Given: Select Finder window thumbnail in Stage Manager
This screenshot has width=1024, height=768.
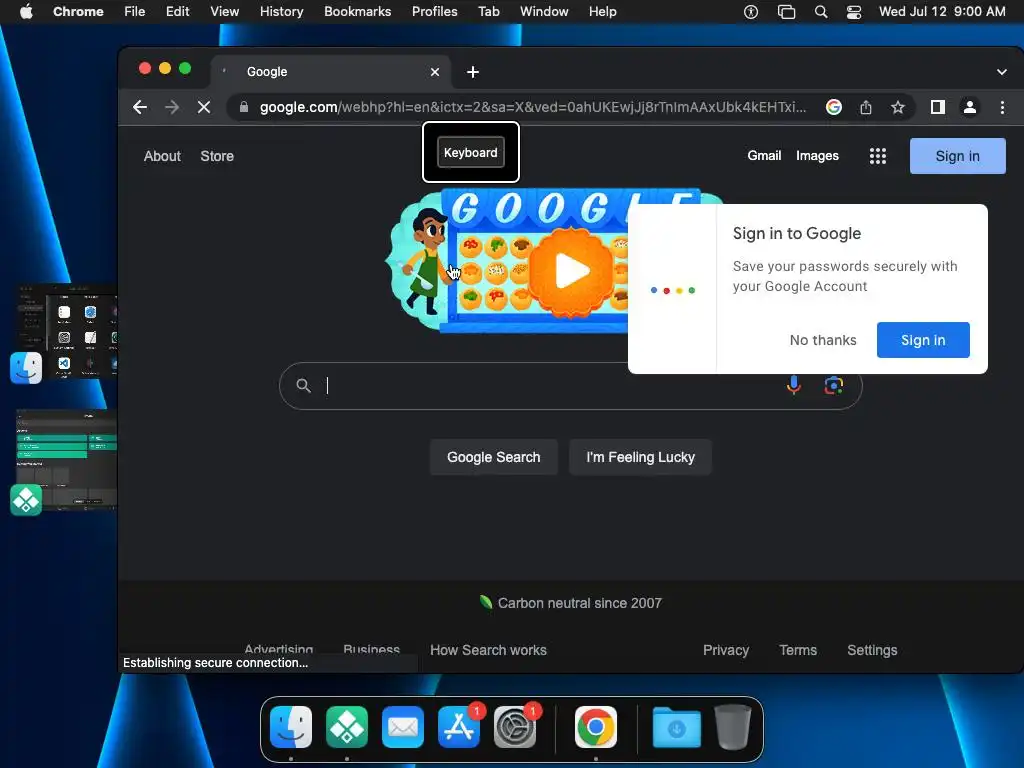Looking at the screenshot, I should click(x=67, y=331).
